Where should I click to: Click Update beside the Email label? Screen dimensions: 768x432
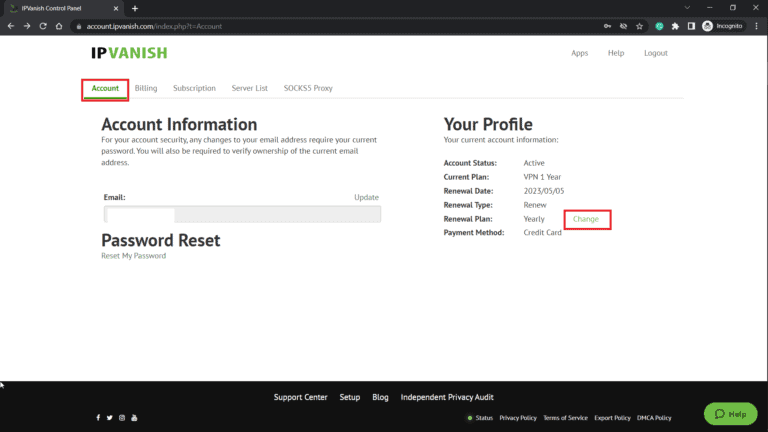[x=366, y=198]
